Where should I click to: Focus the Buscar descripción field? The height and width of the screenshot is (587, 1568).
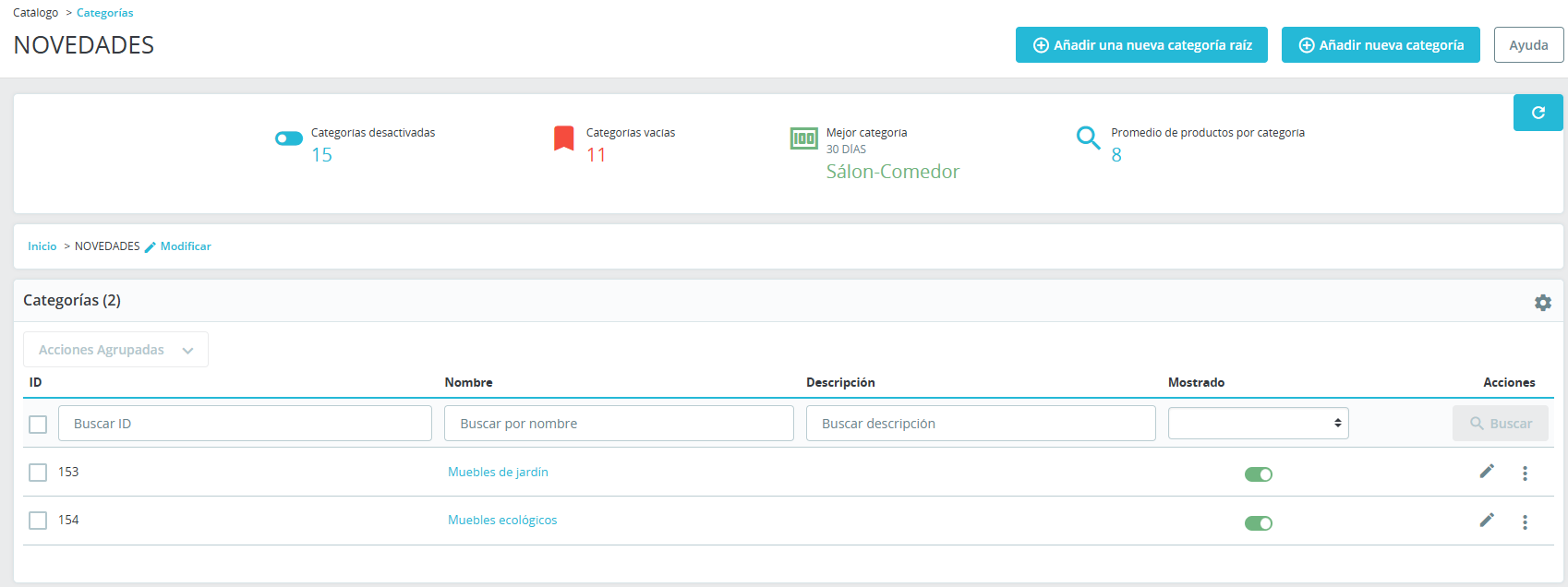click(x=981, y=424)
